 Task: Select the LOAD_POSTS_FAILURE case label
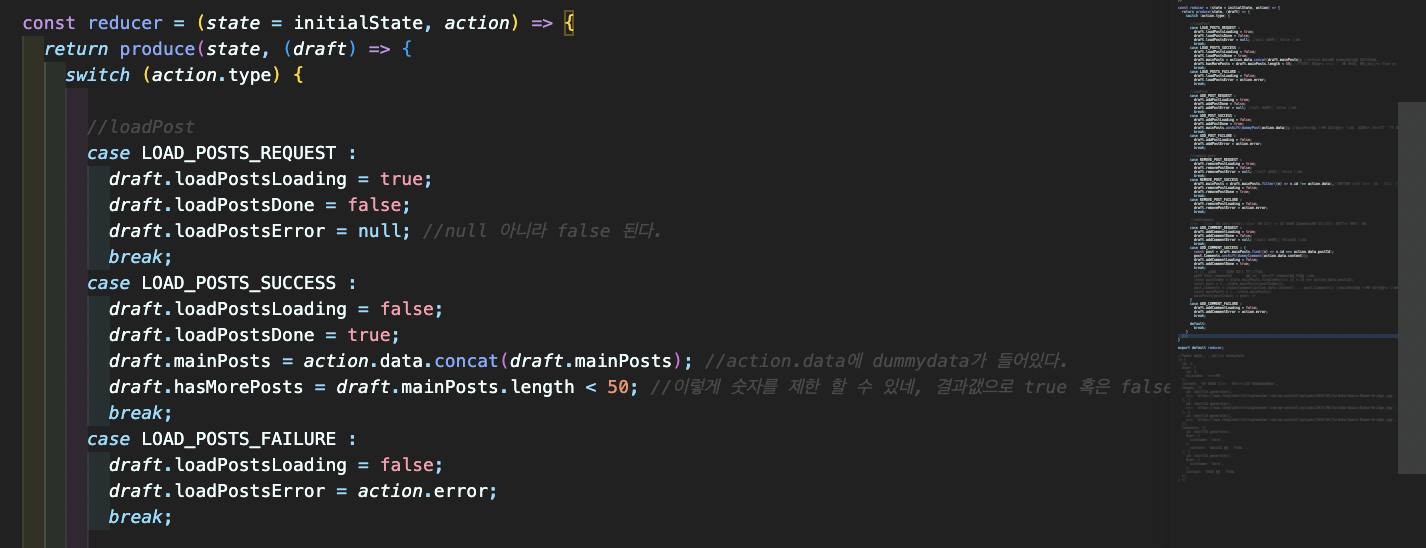(239, 439)
